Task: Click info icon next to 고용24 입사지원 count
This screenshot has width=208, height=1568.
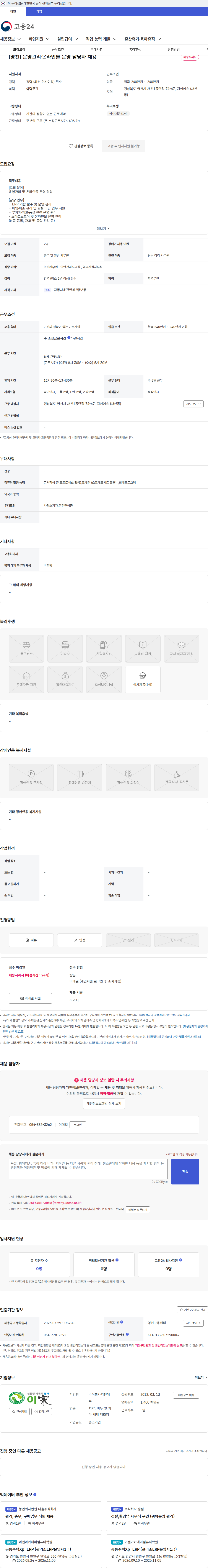Action: [x=181, y=1260]
